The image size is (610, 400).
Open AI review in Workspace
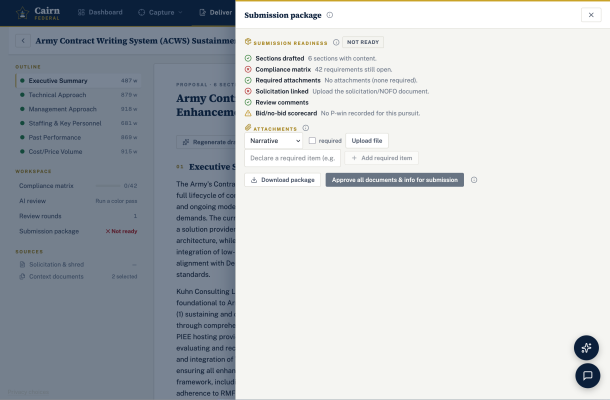[x=78, y=201]
